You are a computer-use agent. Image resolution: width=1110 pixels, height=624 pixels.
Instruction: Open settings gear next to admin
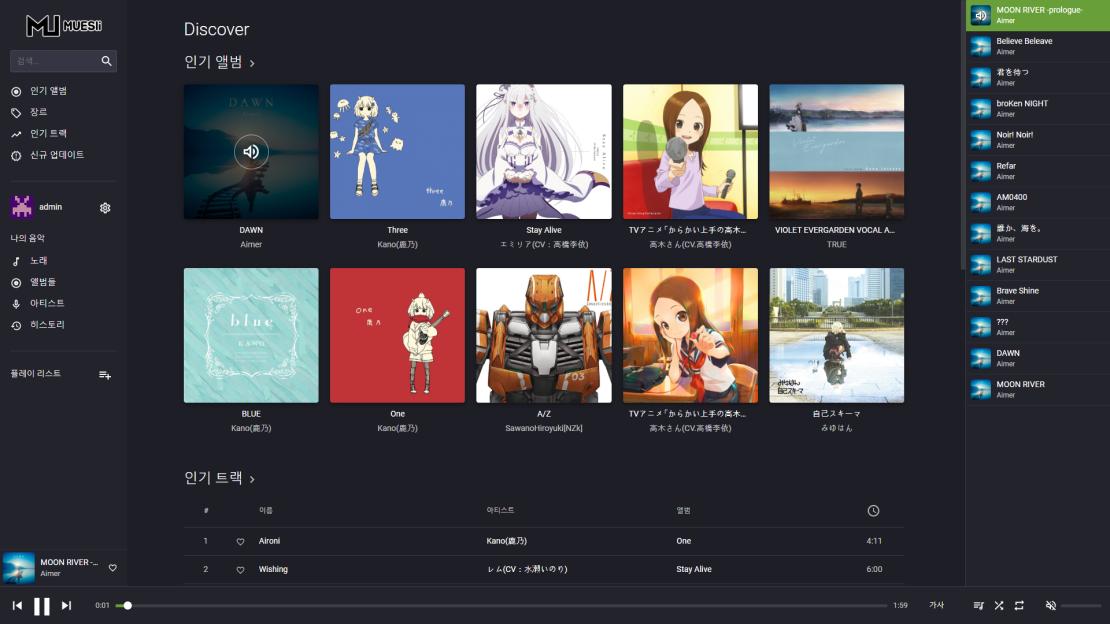tap(105, 208)
